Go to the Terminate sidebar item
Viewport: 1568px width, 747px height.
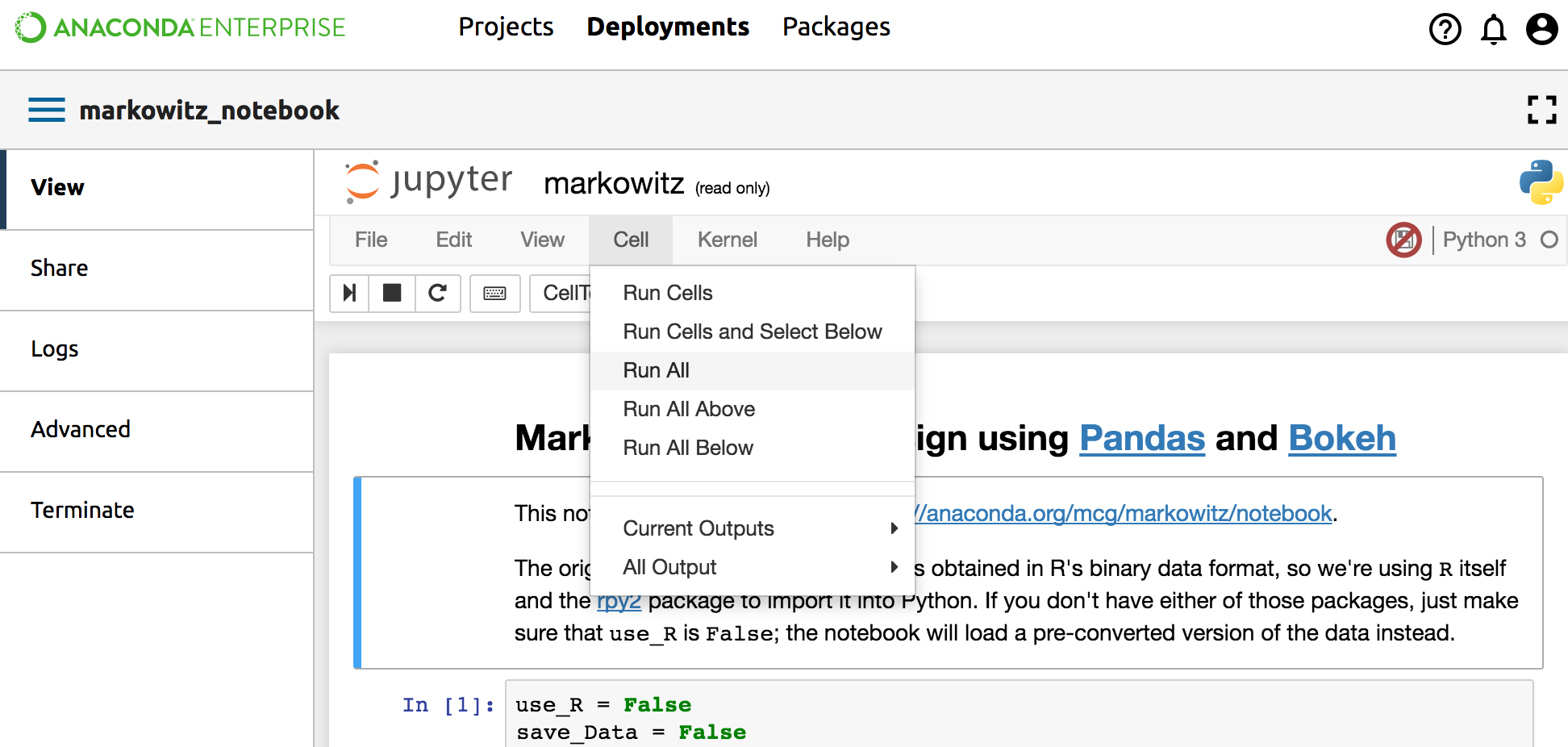(82, 510)
